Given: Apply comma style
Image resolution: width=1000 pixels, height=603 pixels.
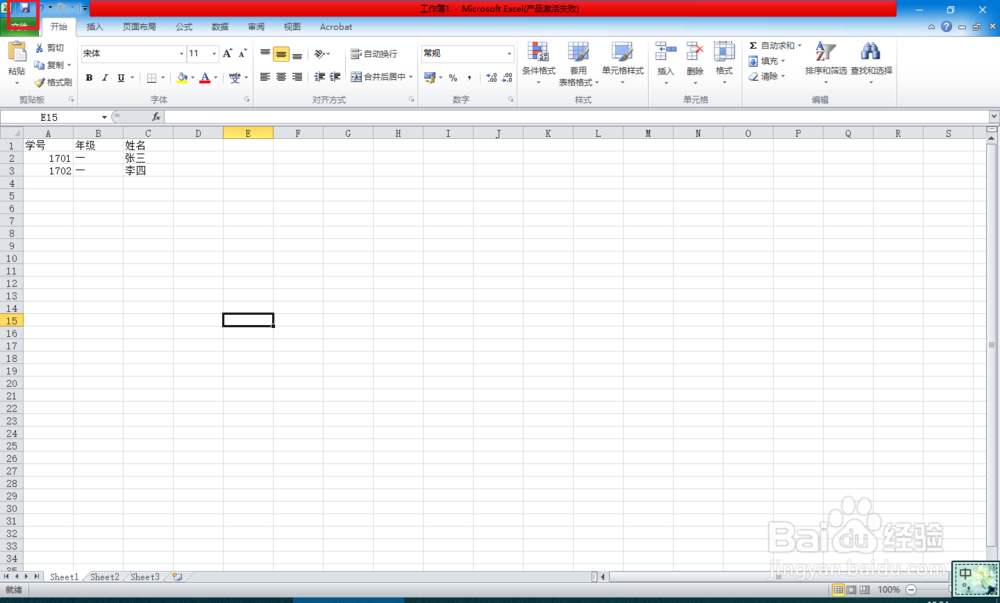Looking at the screenshot, I should [469, 78].
